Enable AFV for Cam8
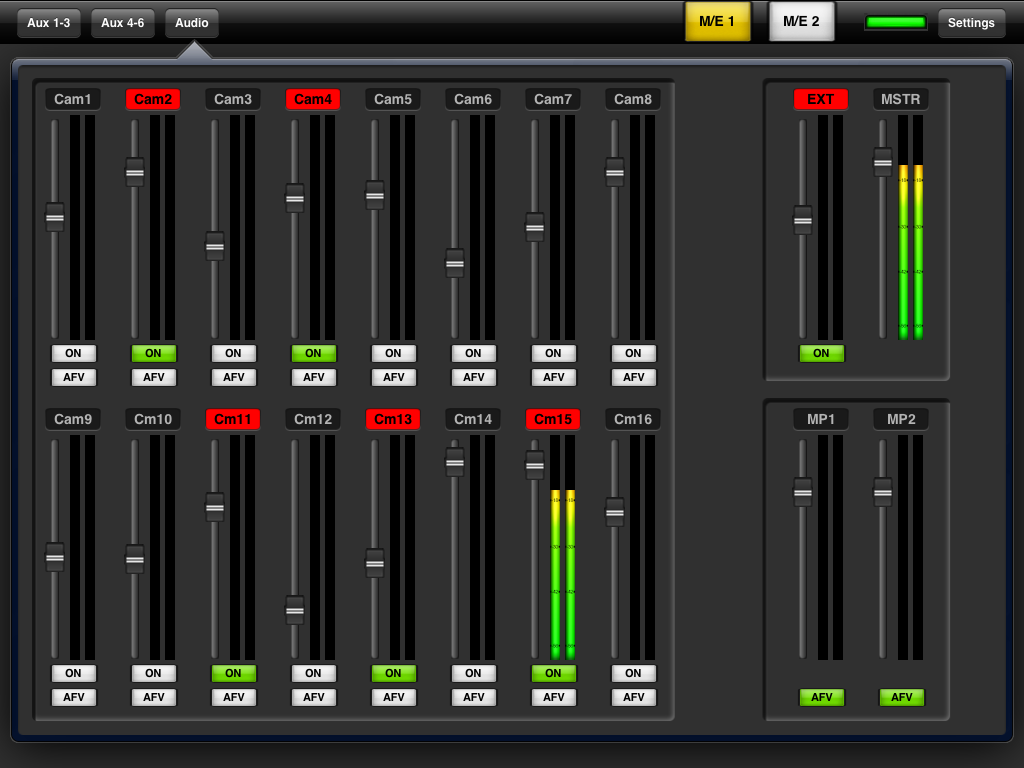 [633, 377]
